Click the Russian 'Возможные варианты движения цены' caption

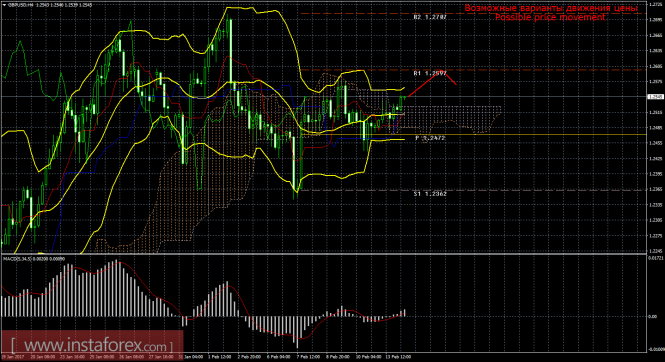pos(550,8)
